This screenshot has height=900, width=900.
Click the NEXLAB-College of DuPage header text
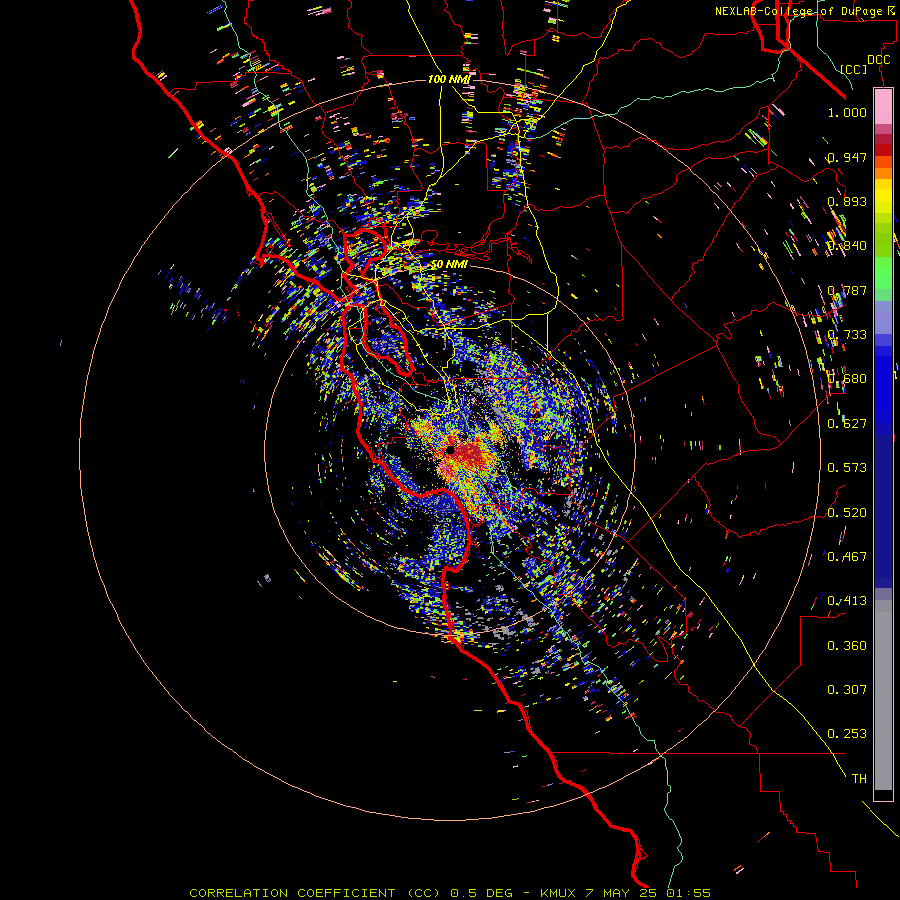(x=798, y=11)
